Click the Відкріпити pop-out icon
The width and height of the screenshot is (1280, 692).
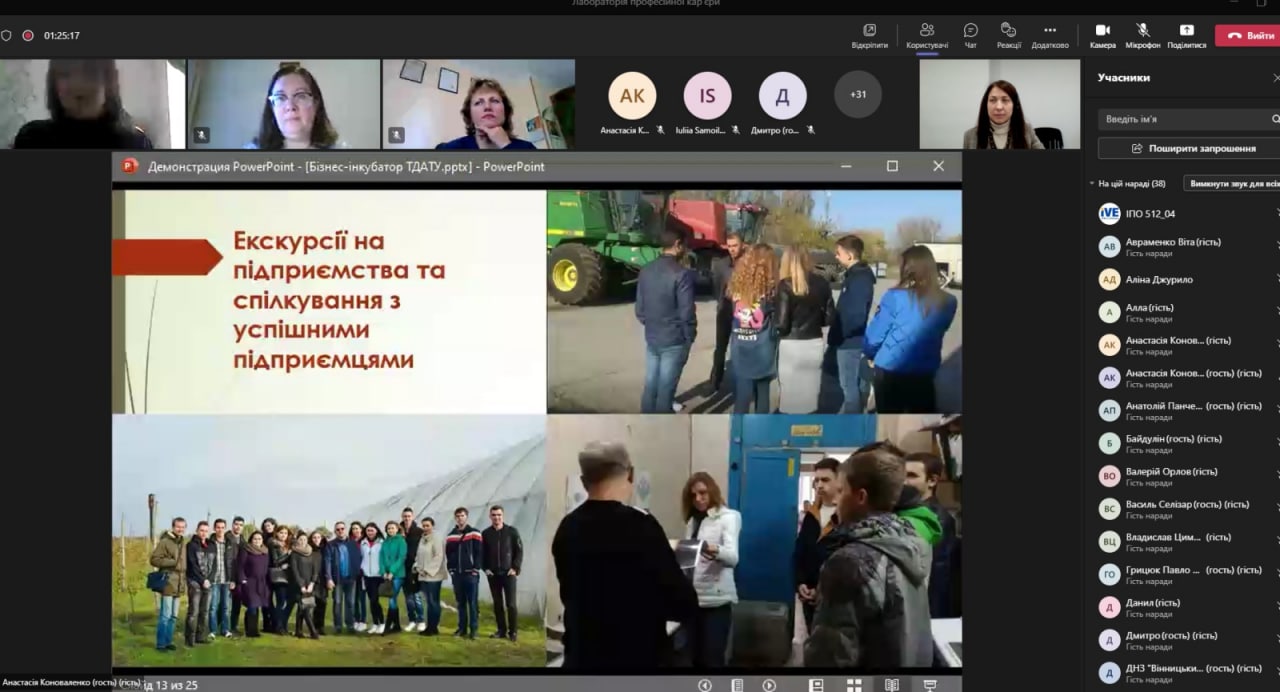click(869, 35)
